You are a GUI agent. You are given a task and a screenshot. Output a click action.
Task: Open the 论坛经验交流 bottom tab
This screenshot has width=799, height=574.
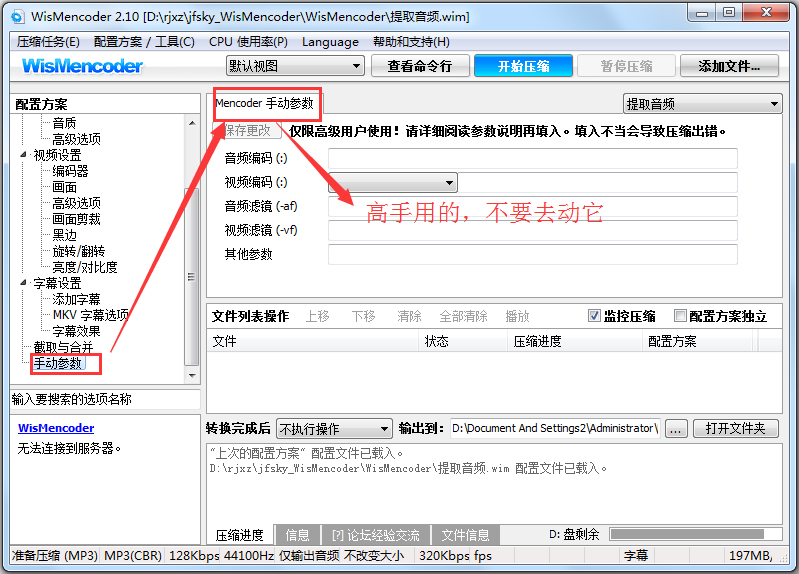(376, 535)
